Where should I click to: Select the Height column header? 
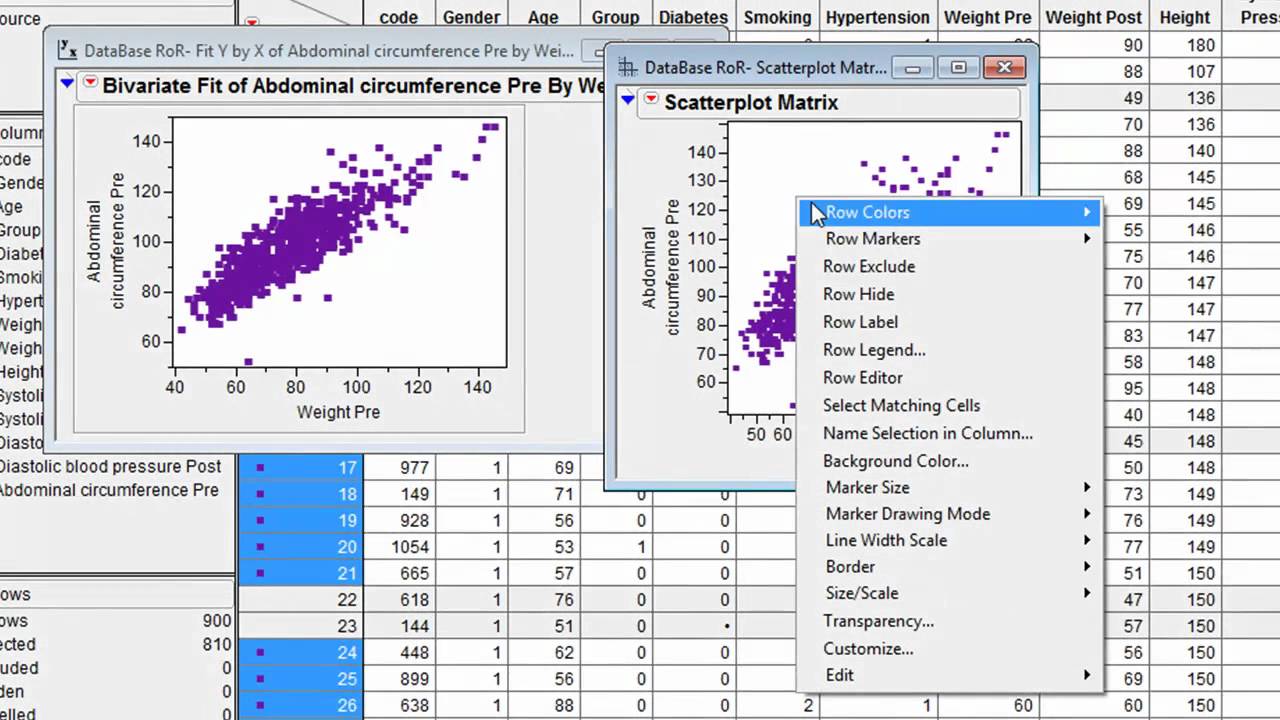[x=1185, y=17]
